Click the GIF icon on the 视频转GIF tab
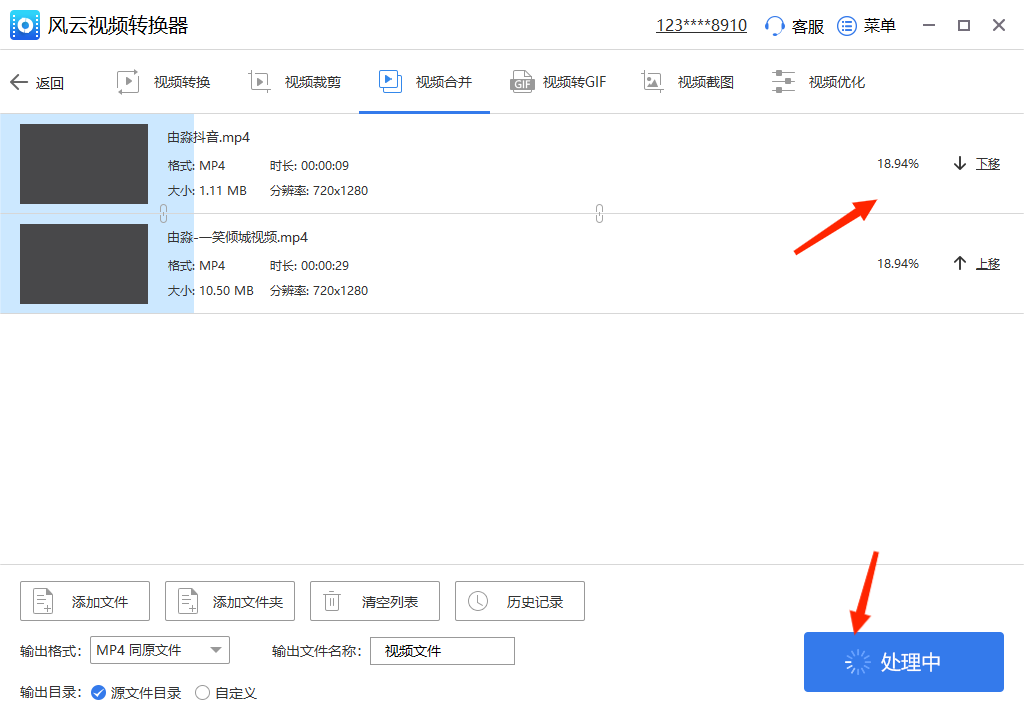 [521, 81]
